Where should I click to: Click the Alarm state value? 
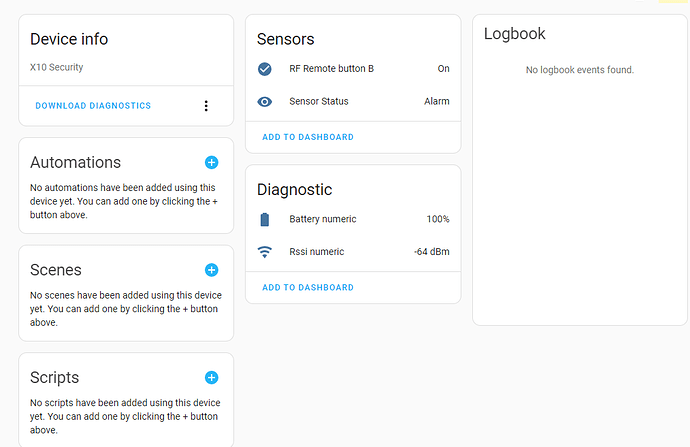pos(436,101)
